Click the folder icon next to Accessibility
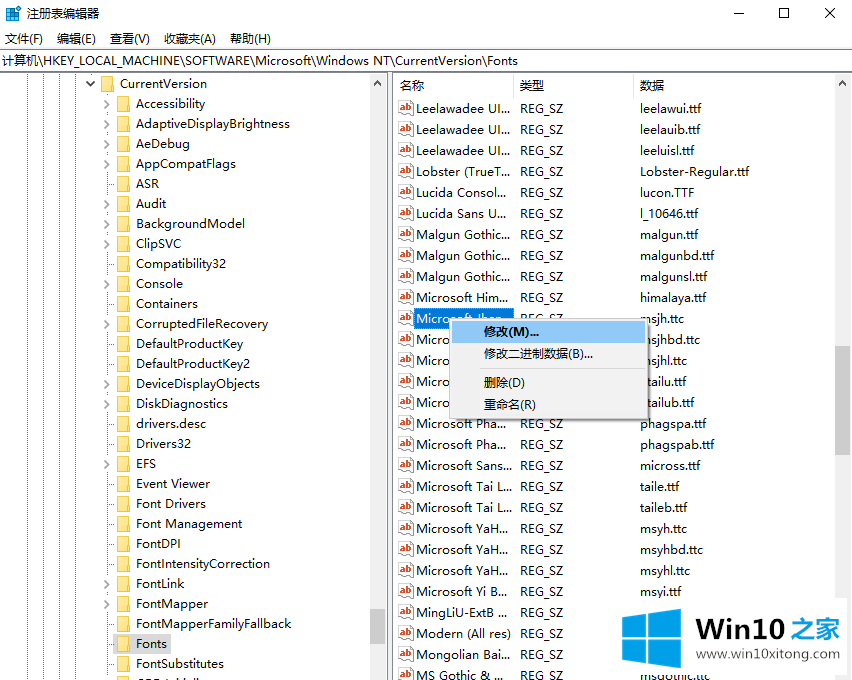The image size is (852, 680). (123, 104)
